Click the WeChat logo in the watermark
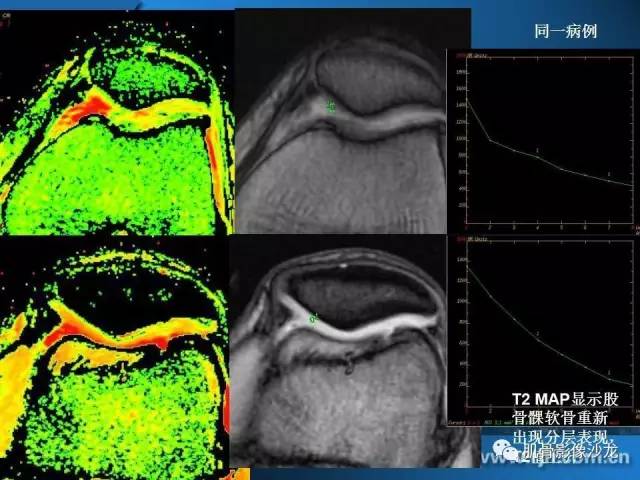Screen dimensions: 640x480 pyautogui.click(x=505, y=451)
